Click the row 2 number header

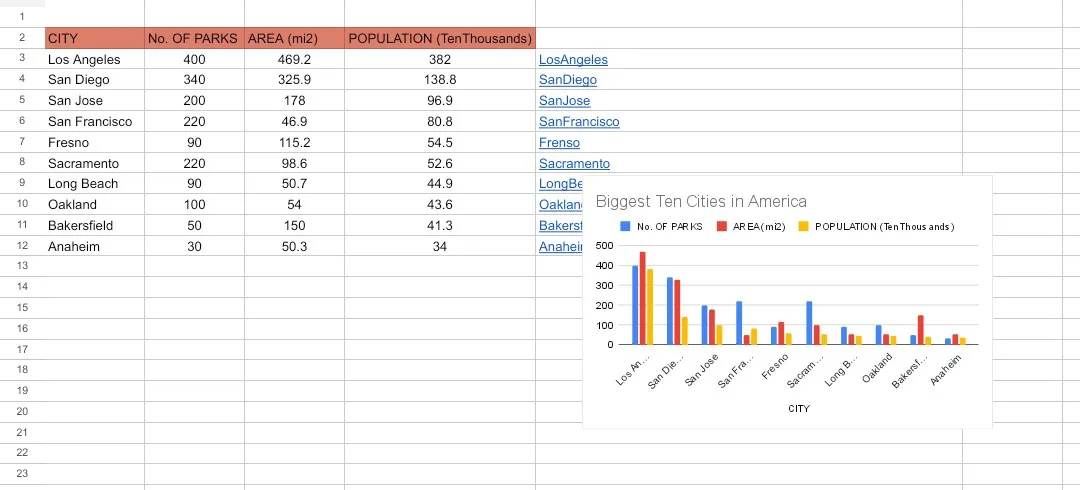tap(21, 39)
